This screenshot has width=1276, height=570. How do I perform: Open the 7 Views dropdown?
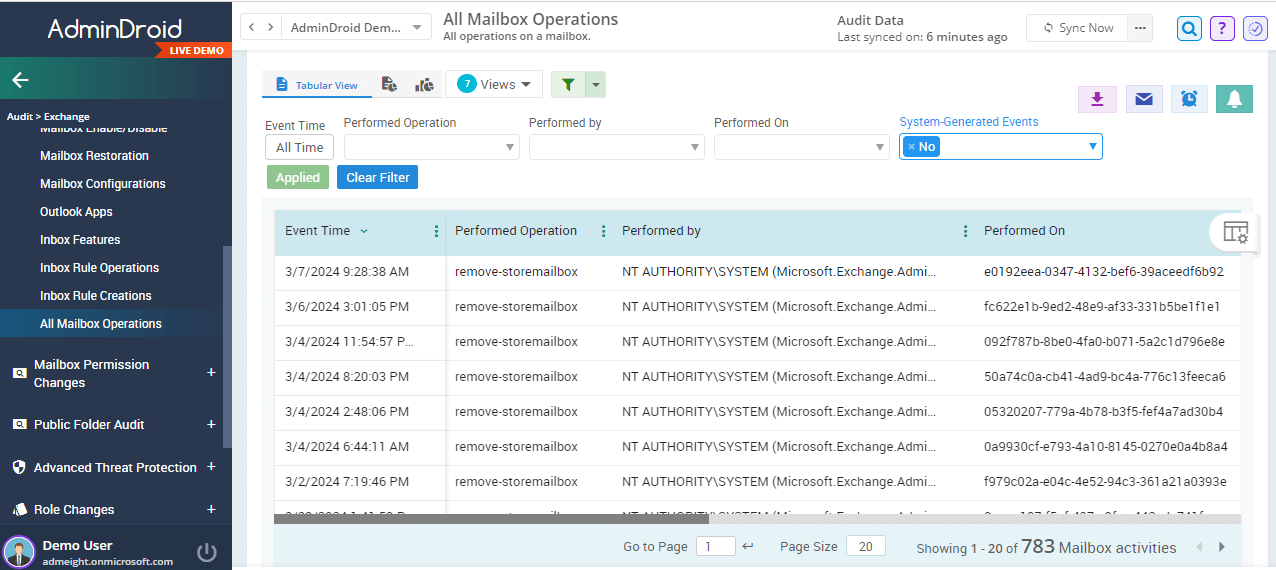click(494, 85)
